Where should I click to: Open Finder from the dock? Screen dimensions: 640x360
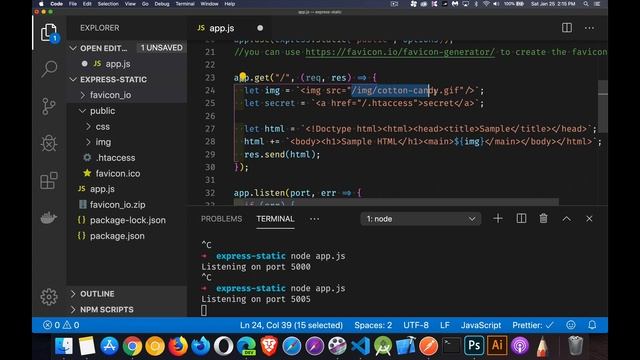click(x=64, y=346)
